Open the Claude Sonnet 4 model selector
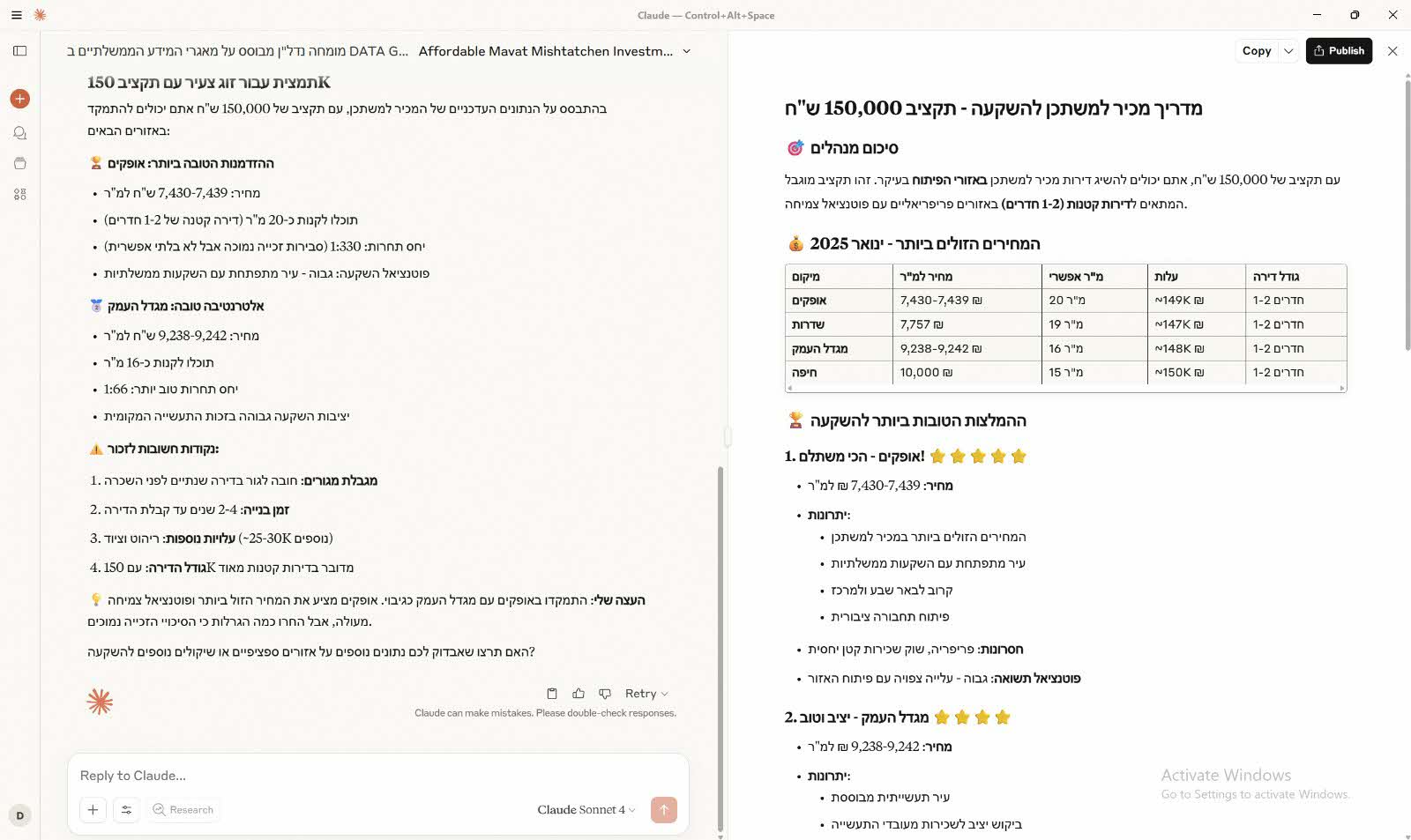 click(586, 810)
